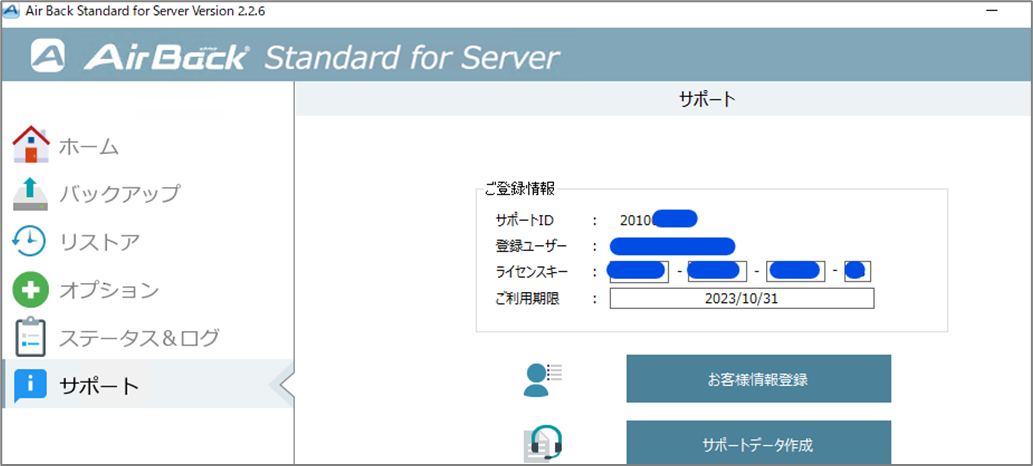Image resolution: width=1033 pixels, height=466 pixels.
Task: Click the title bar application icon
Action: pyautogui.click(x=11, y=13)
